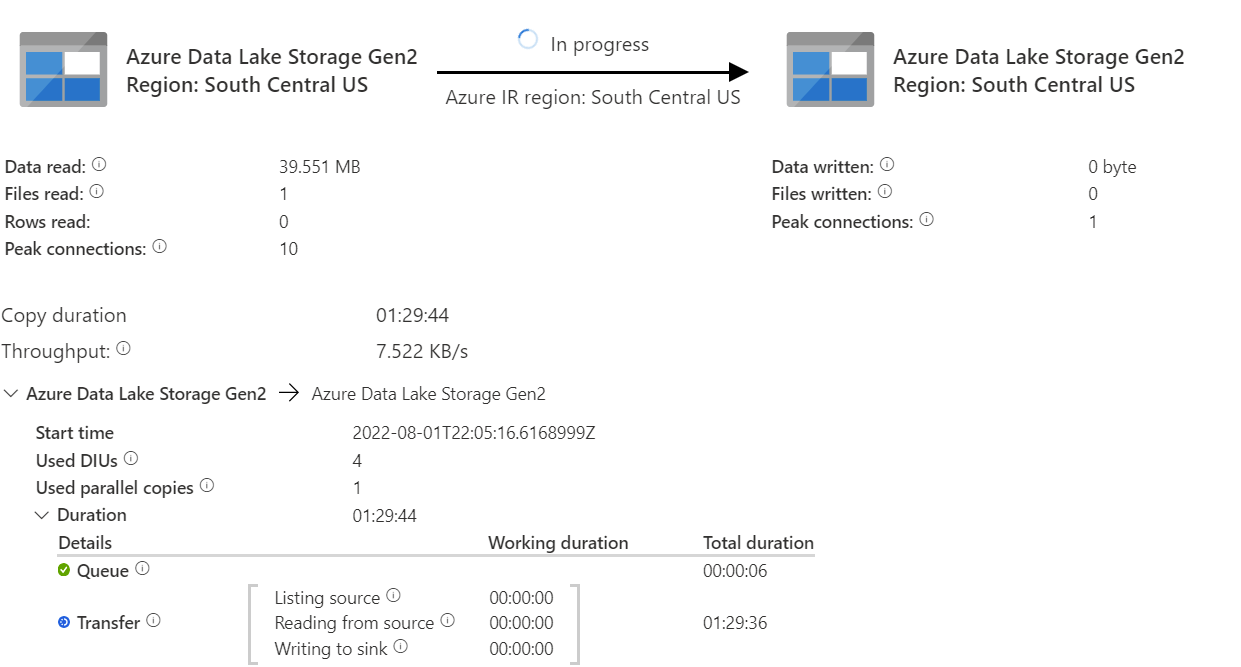
Task: Click the Queue info icon
Action: tap(142, 570)
